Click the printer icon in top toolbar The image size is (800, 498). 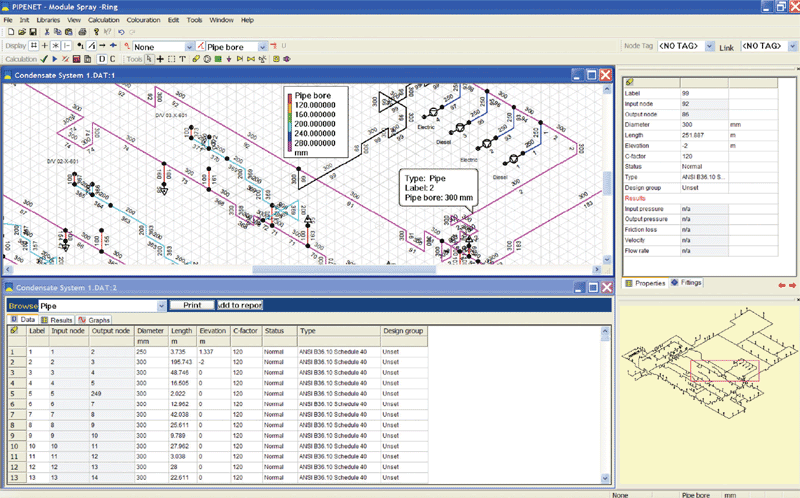(82, 32)
